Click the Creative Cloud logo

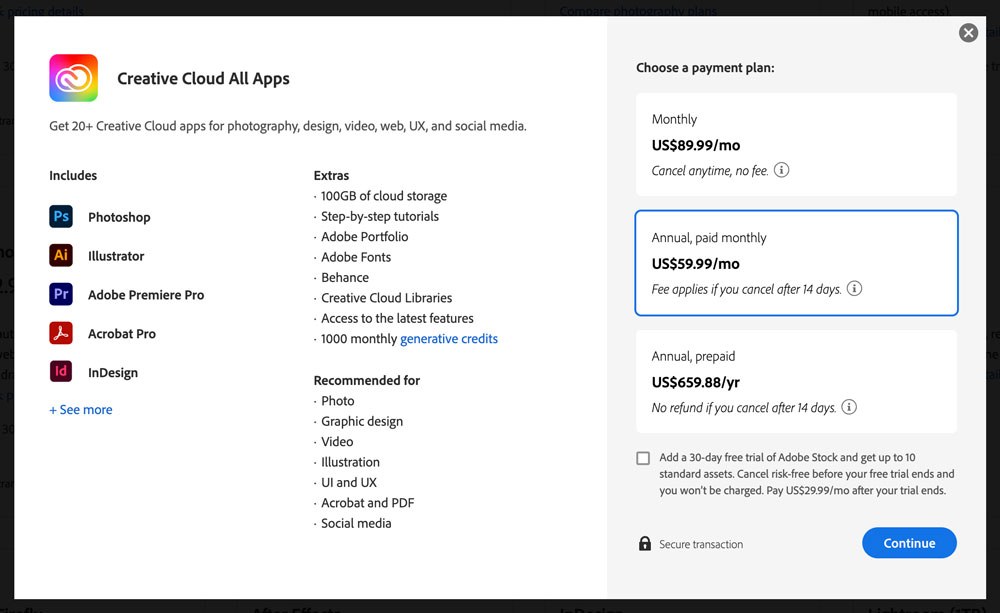(71, 77)
